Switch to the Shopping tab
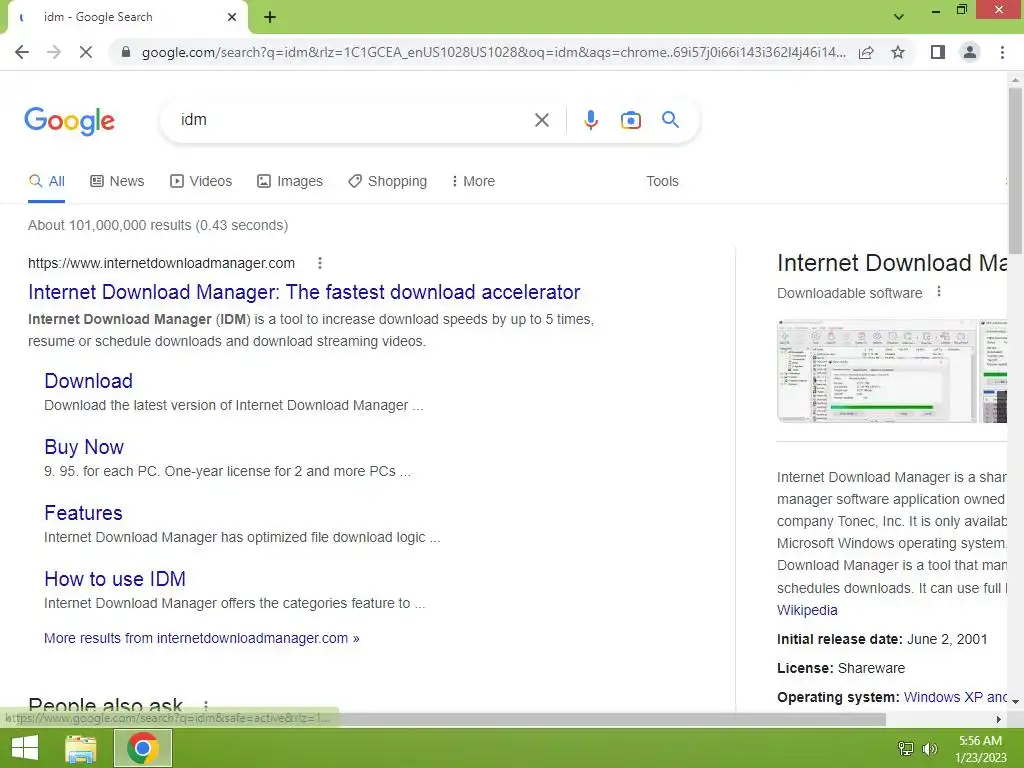The image size is (1024, 768). tap(388, 182)
